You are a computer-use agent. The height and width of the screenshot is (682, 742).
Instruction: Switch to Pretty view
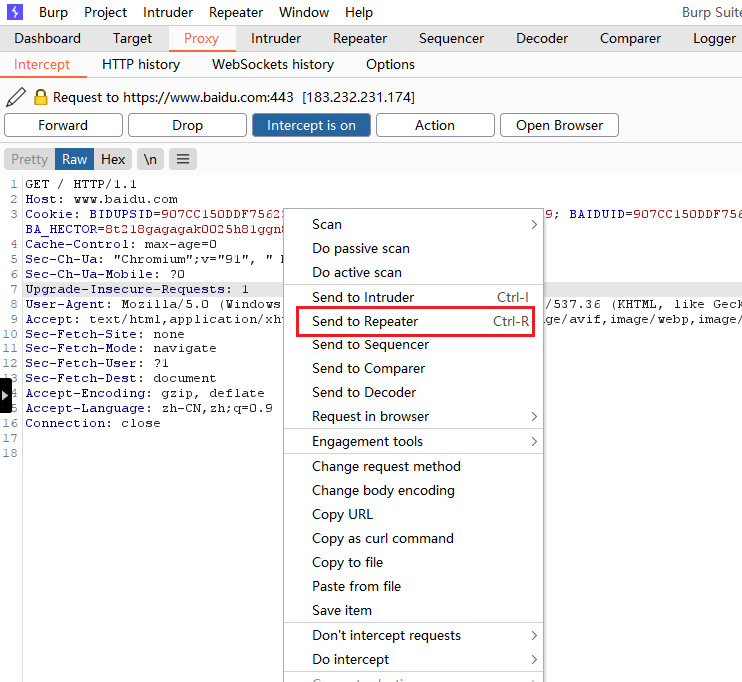29,159
